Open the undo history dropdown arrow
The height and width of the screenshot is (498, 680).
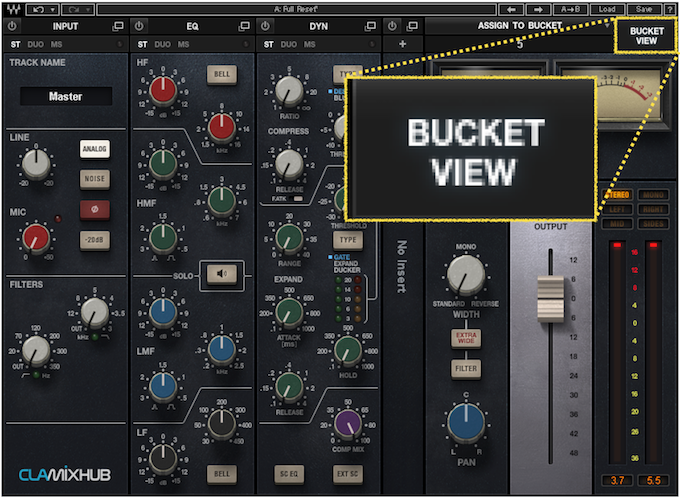point(53,9)
